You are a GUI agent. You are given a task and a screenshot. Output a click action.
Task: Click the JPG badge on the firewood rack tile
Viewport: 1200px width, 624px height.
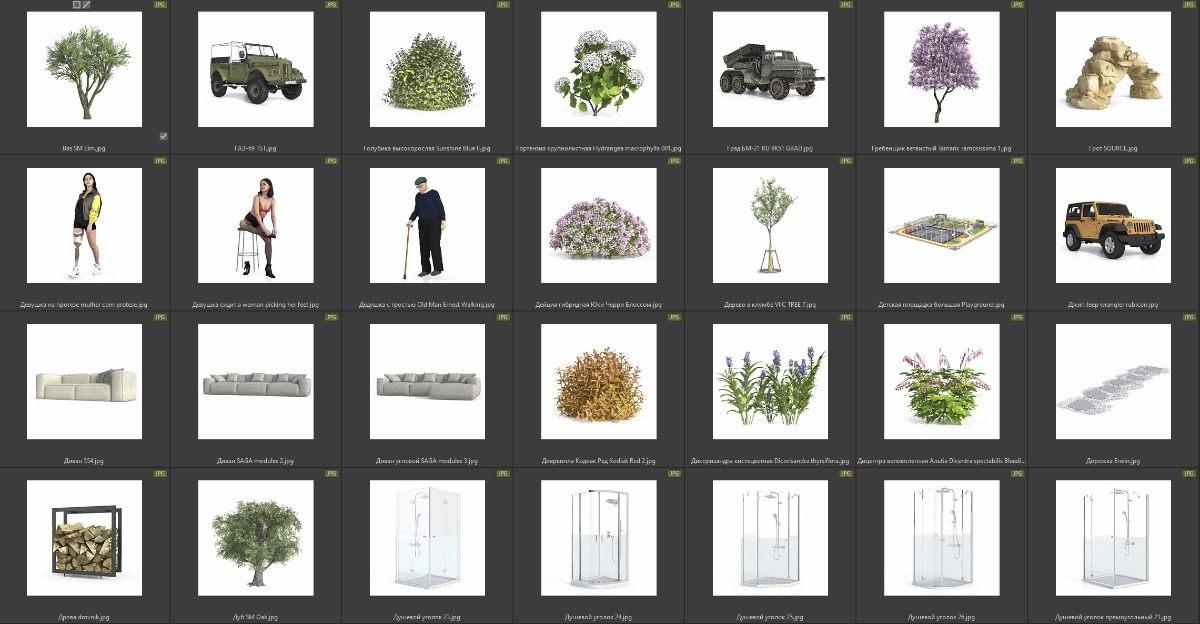pyautogui.click(x=160, y=473)
